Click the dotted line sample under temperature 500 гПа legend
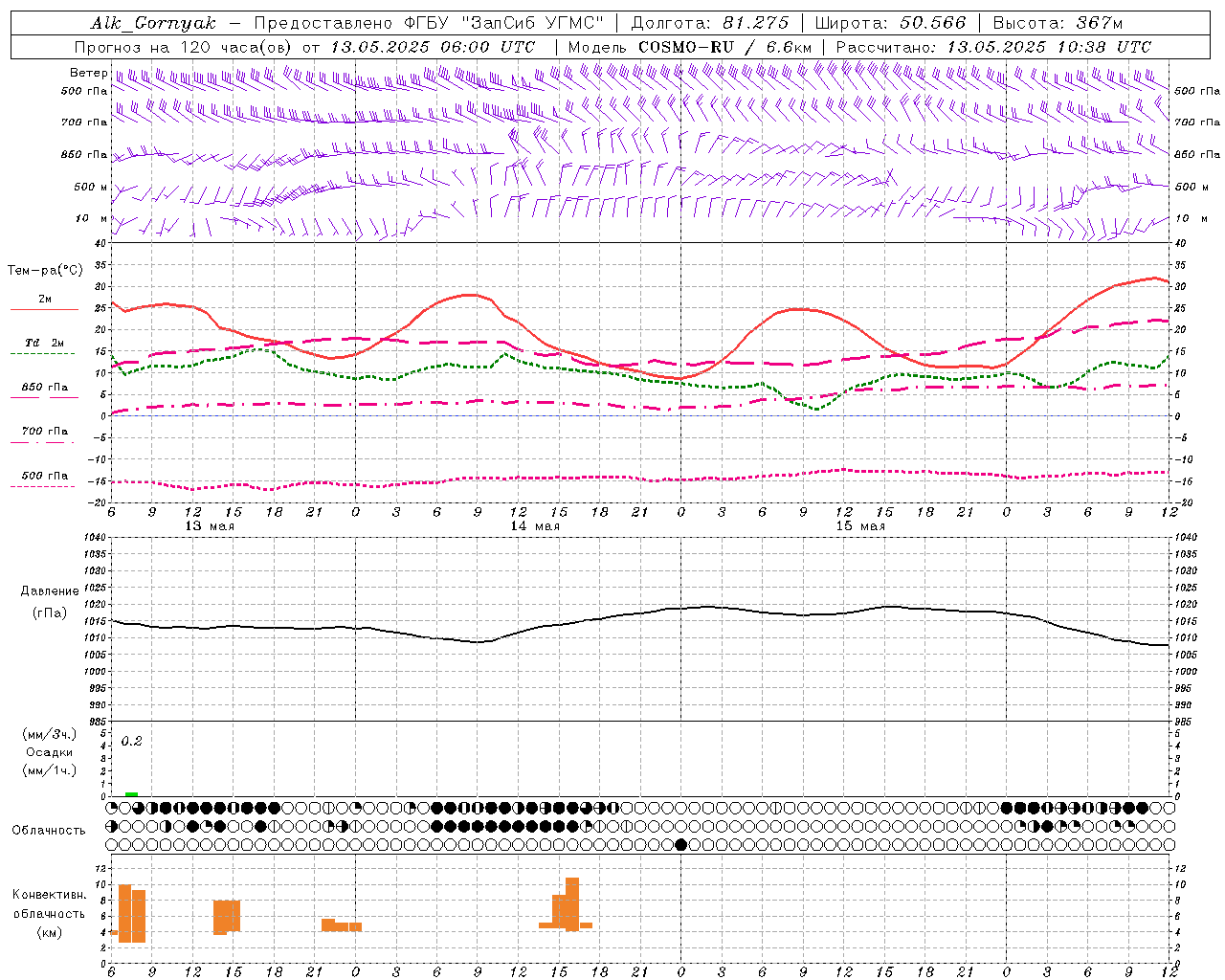 [x=42, y=486]
